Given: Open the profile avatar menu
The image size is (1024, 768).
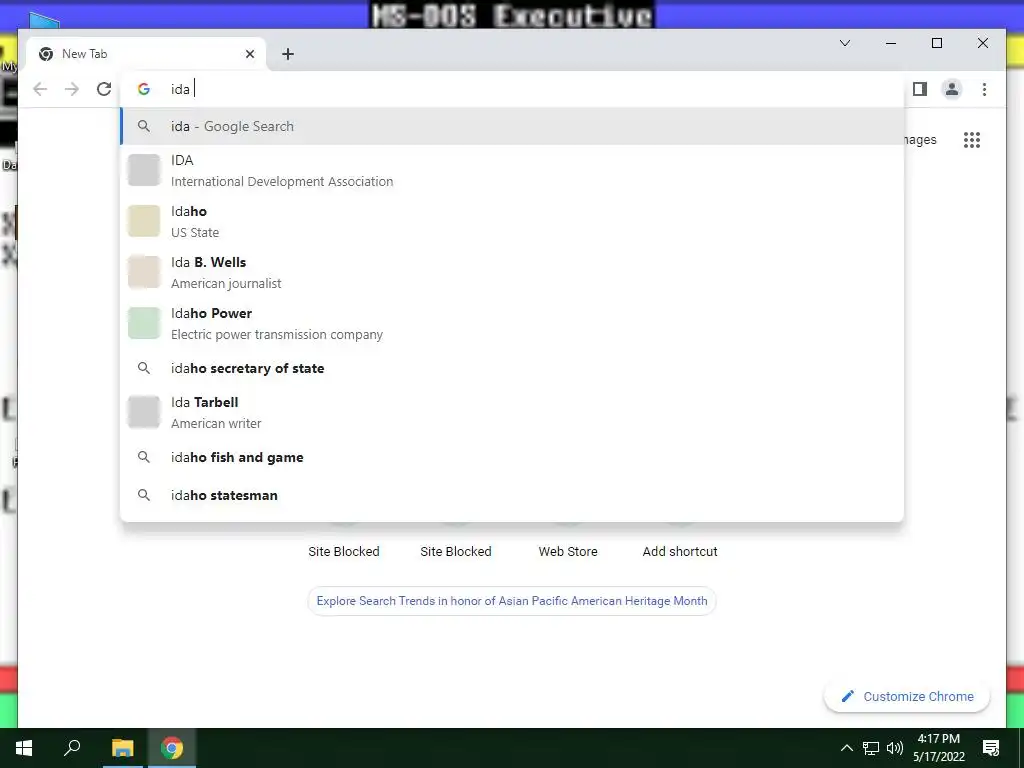Looking at the screenshot, I should [x=952, y=89].
